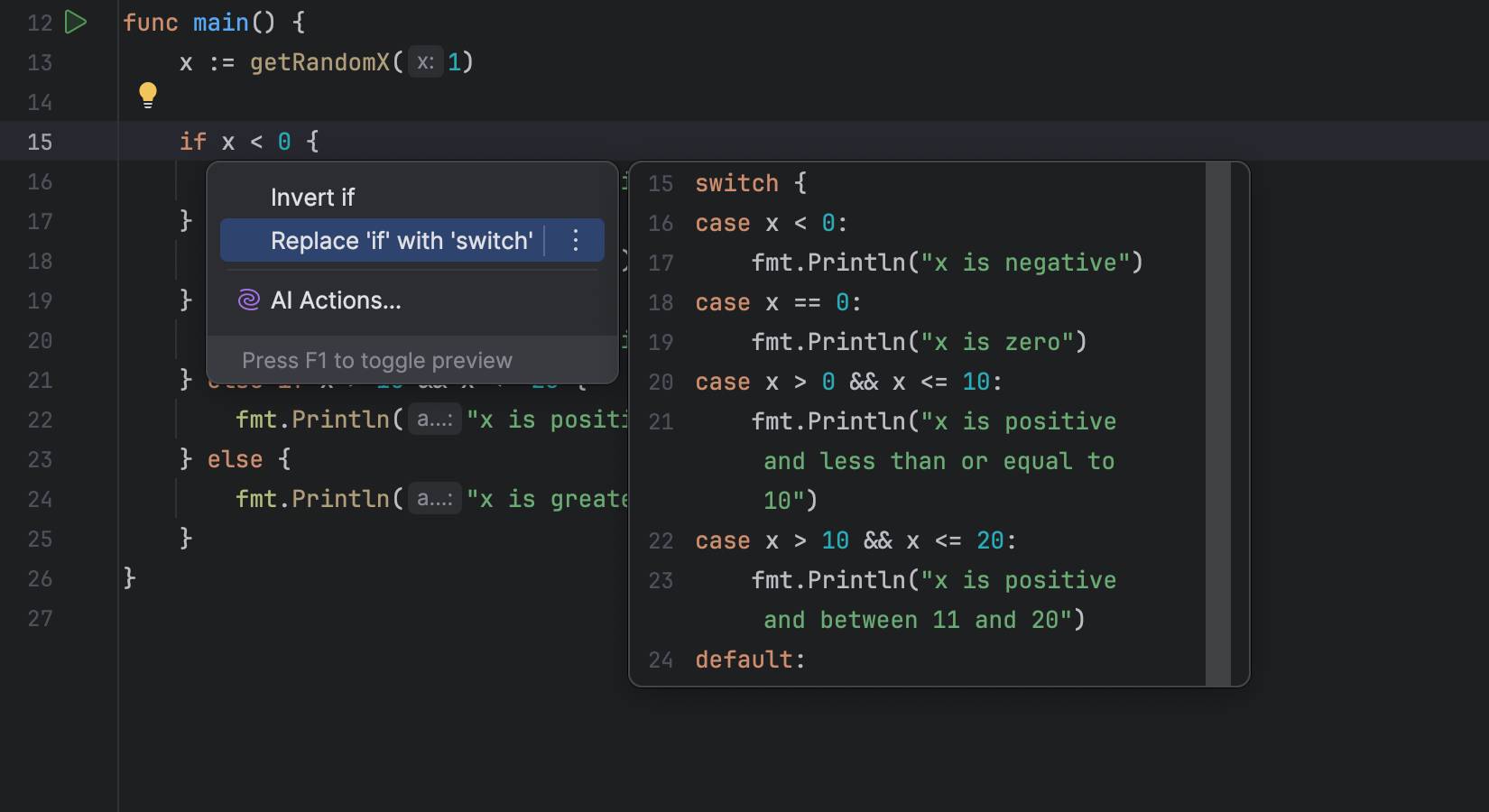This screenshot has height=812, width=1489.
Task: Click 'default:' in the preview
Action: point(750,660)
